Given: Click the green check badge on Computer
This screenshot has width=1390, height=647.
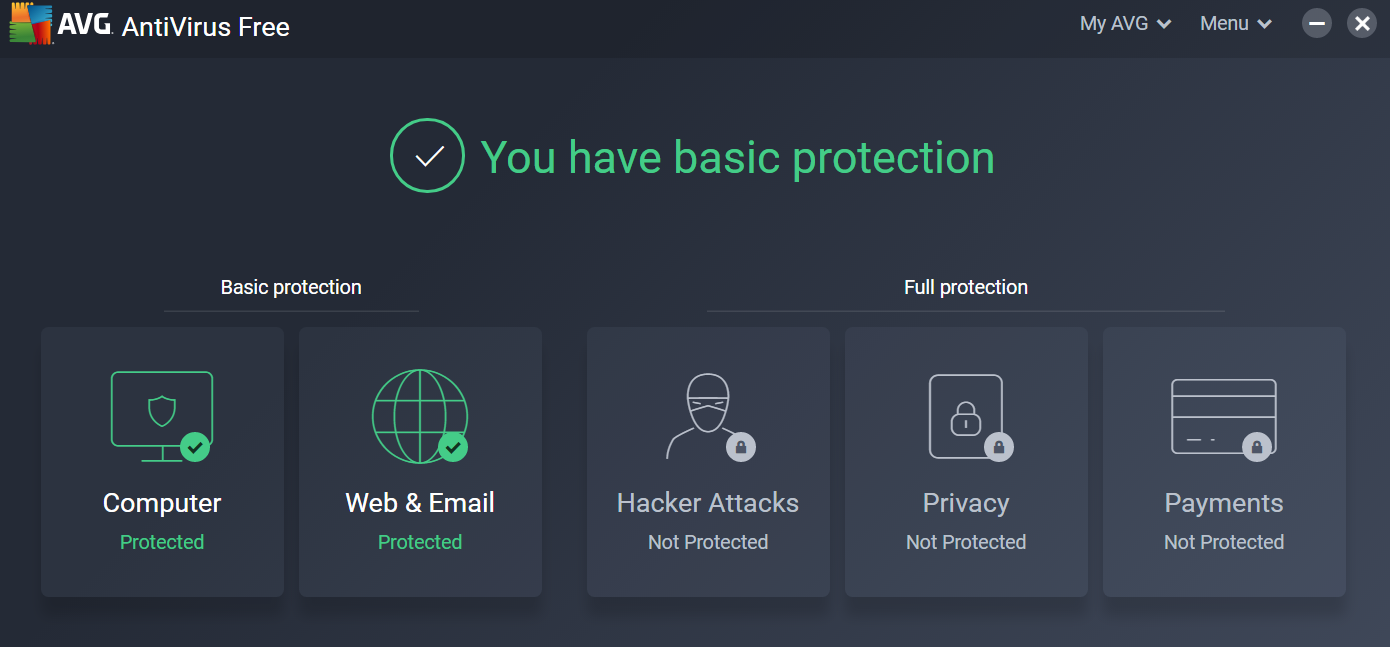Looking at the screenshot, I should (x=195, y=447).
